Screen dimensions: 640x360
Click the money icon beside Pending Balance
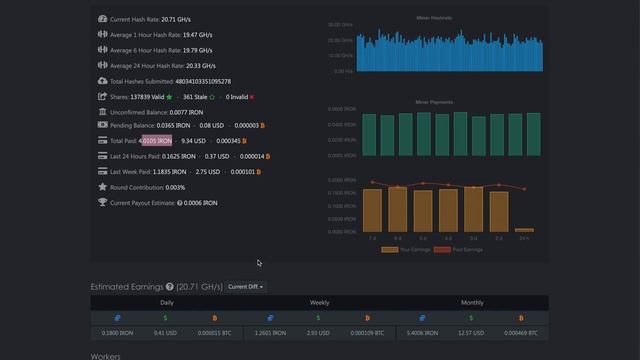click(102, 124)
